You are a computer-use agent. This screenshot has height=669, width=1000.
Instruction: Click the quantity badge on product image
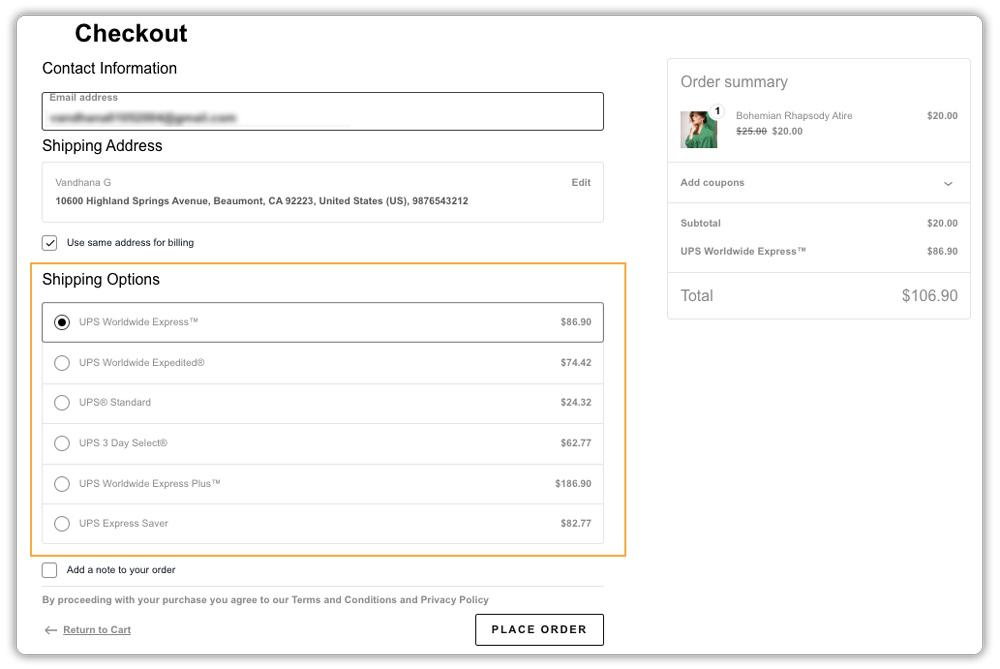[x=717, y=111]
